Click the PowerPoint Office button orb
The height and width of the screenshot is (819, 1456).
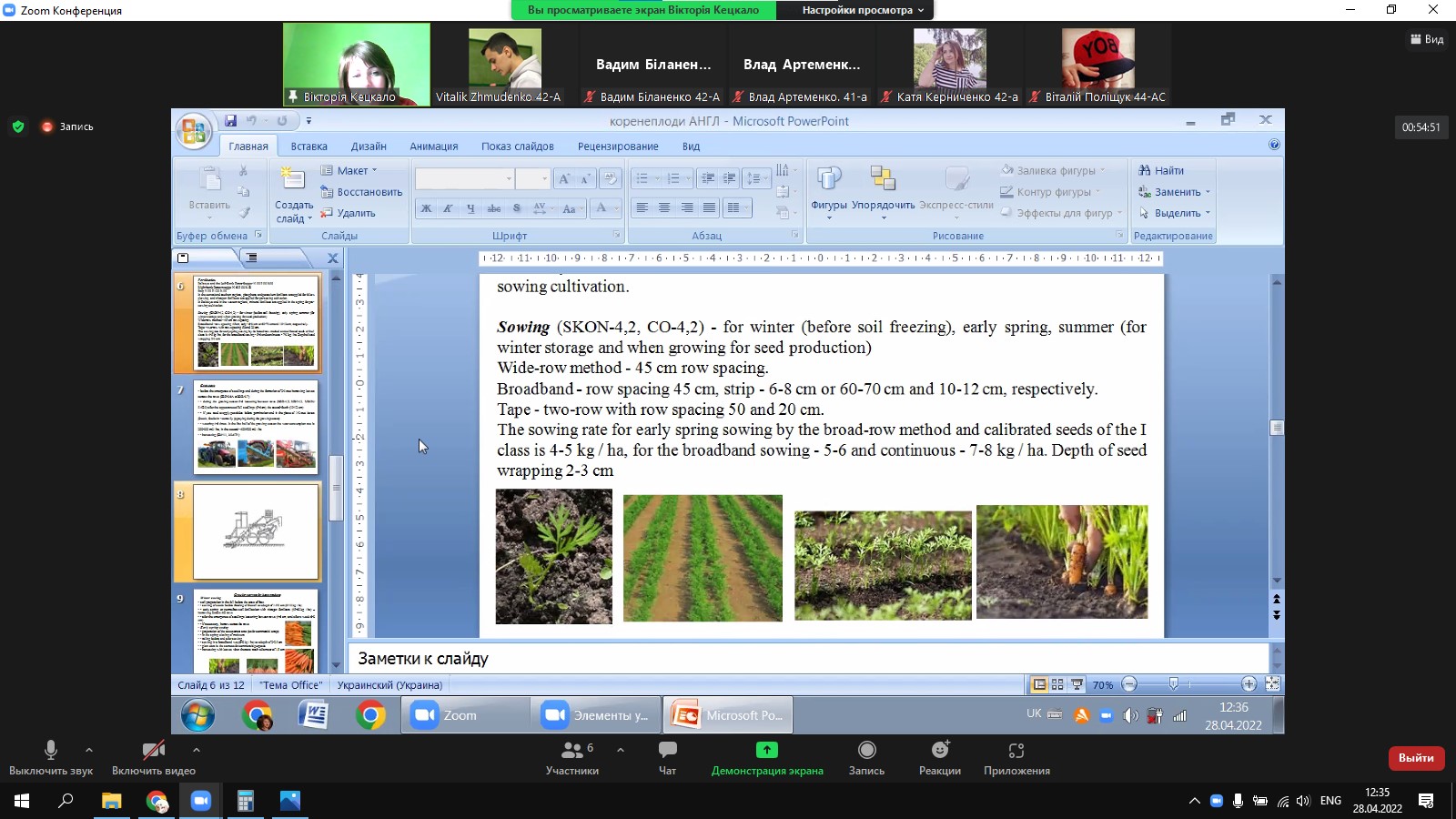tap(194, 132)
